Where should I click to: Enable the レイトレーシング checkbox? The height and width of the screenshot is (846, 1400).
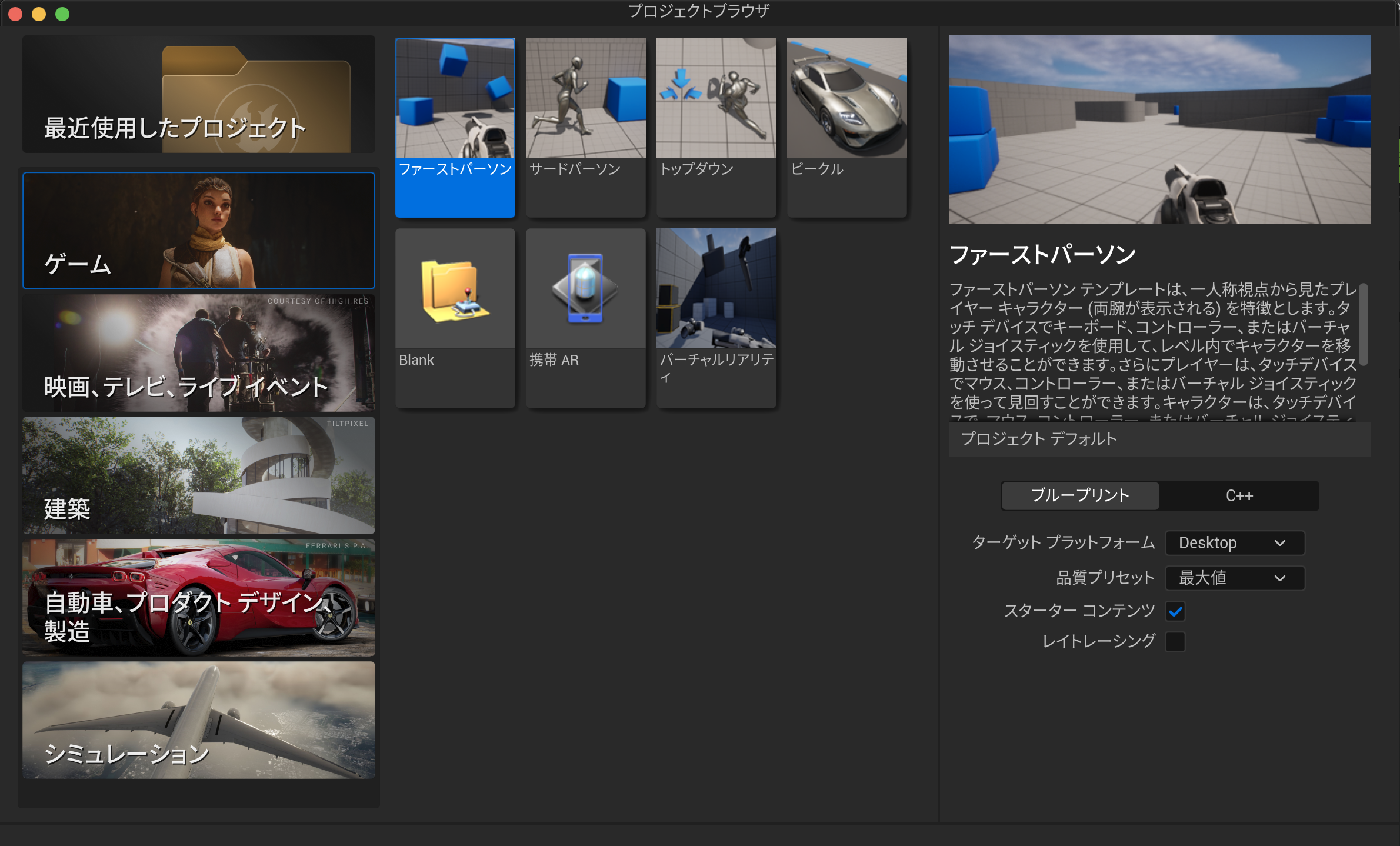[1175, 641]
